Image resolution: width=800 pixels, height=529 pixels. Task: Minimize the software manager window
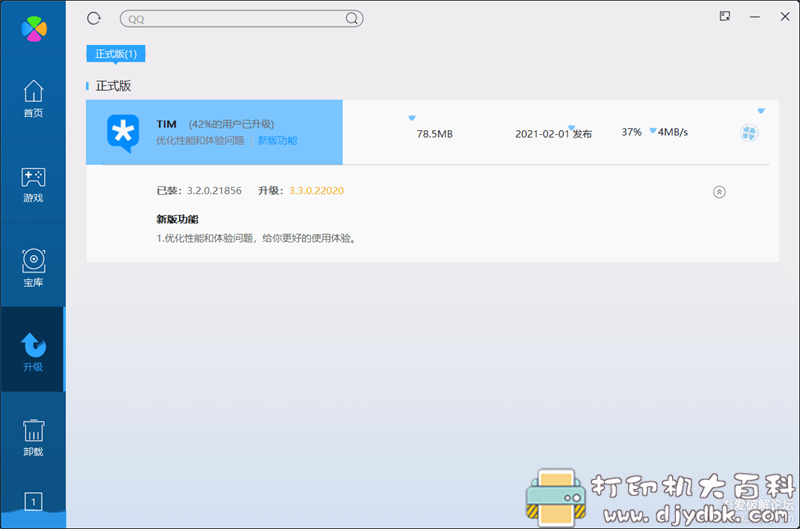click(x=755, y=17)
